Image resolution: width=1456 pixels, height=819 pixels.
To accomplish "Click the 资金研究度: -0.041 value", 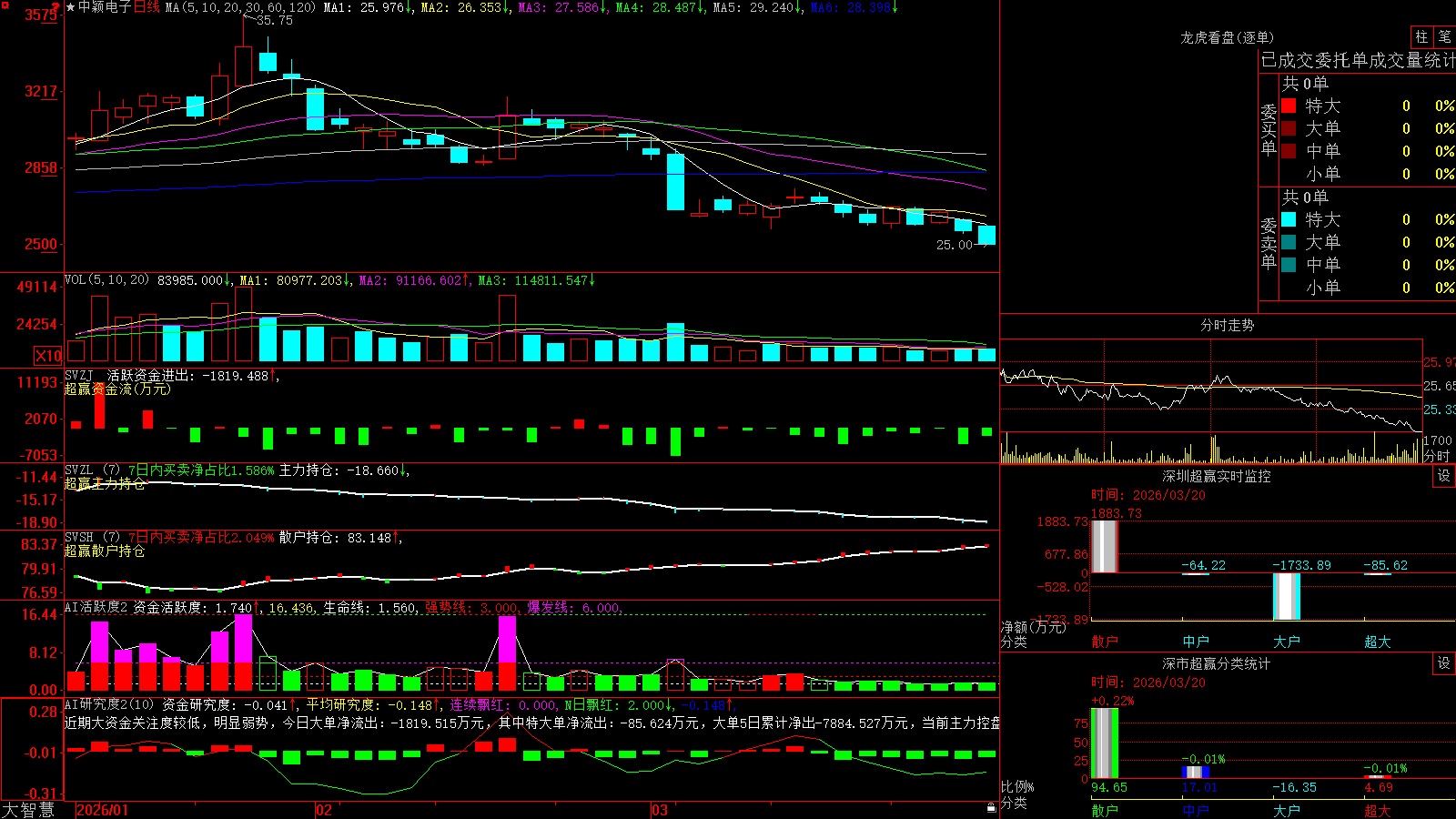I will (229, 704).
